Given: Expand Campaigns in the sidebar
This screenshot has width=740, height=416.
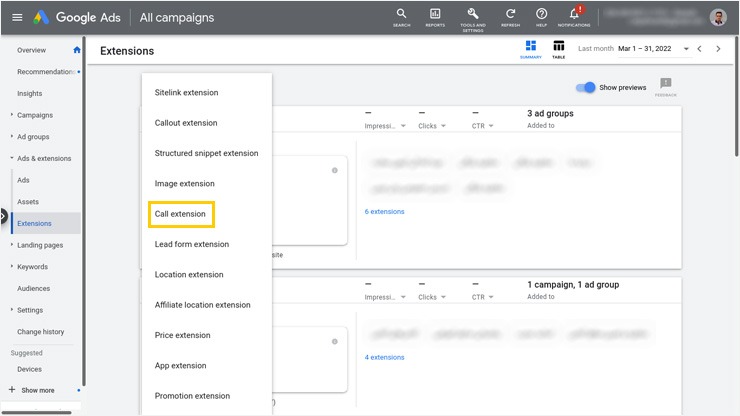Looking at the screenshot, I should click(33, 115).
